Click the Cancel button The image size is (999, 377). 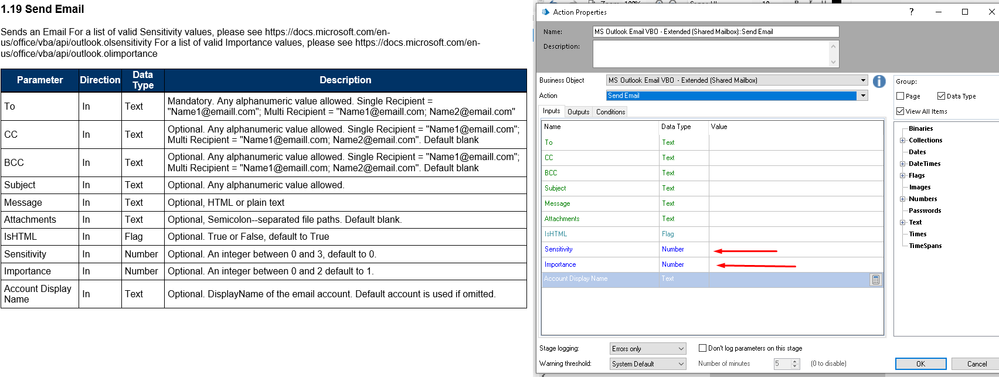977,364
